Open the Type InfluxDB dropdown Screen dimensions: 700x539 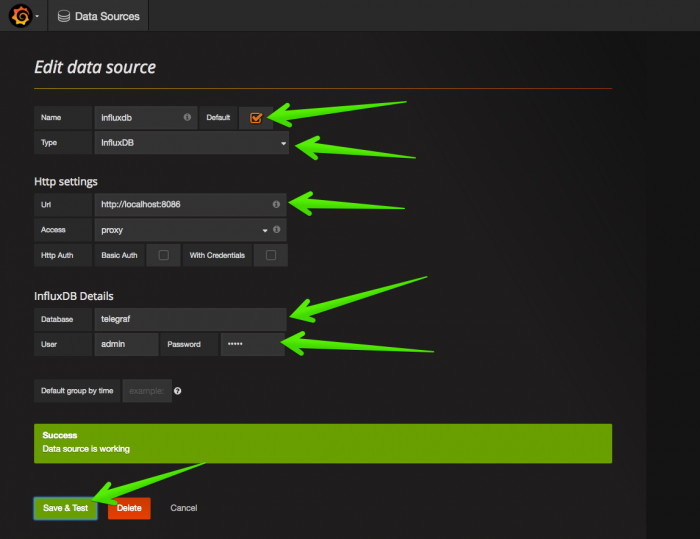pos(192,143)
